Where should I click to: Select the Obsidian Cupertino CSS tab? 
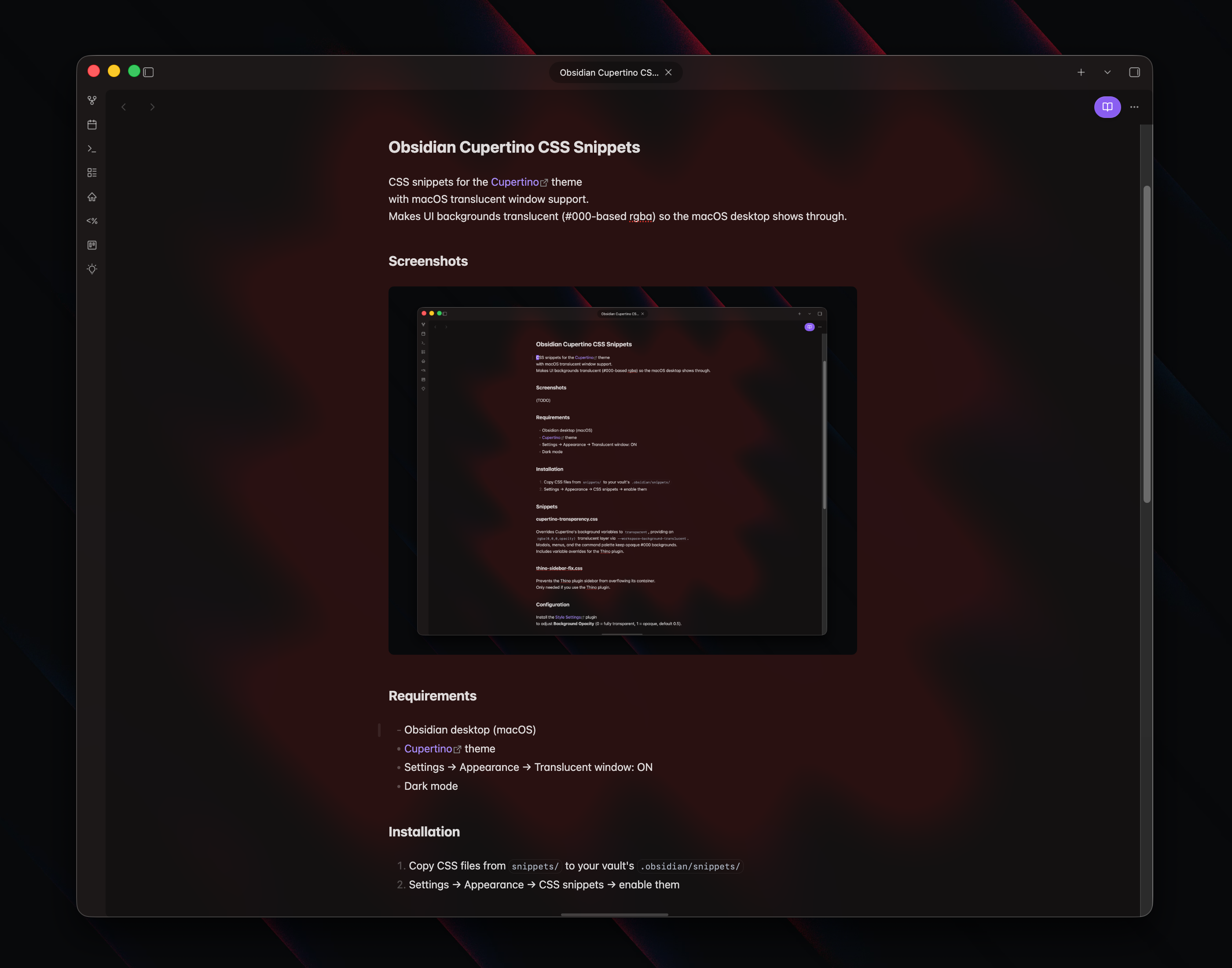pyautogui.click(x=609, y=73)
